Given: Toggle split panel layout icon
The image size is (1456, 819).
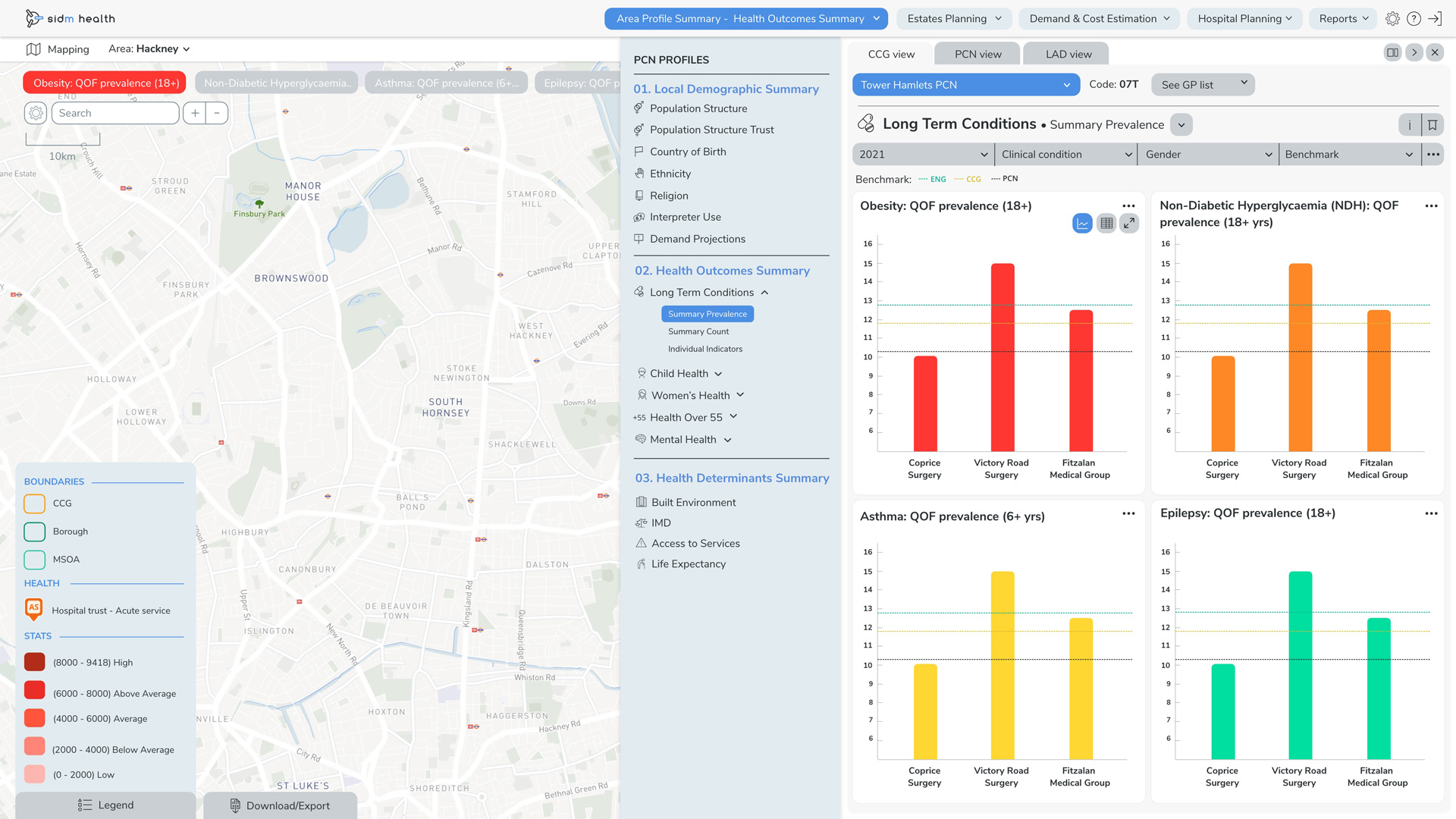Looking at the screenshot, I should tap(1392, 52).
